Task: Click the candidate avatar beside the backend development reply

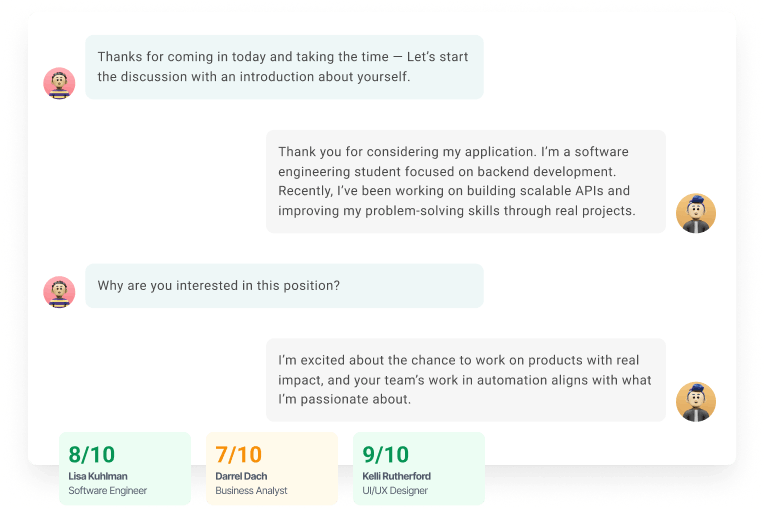Action: click(695, 213)
